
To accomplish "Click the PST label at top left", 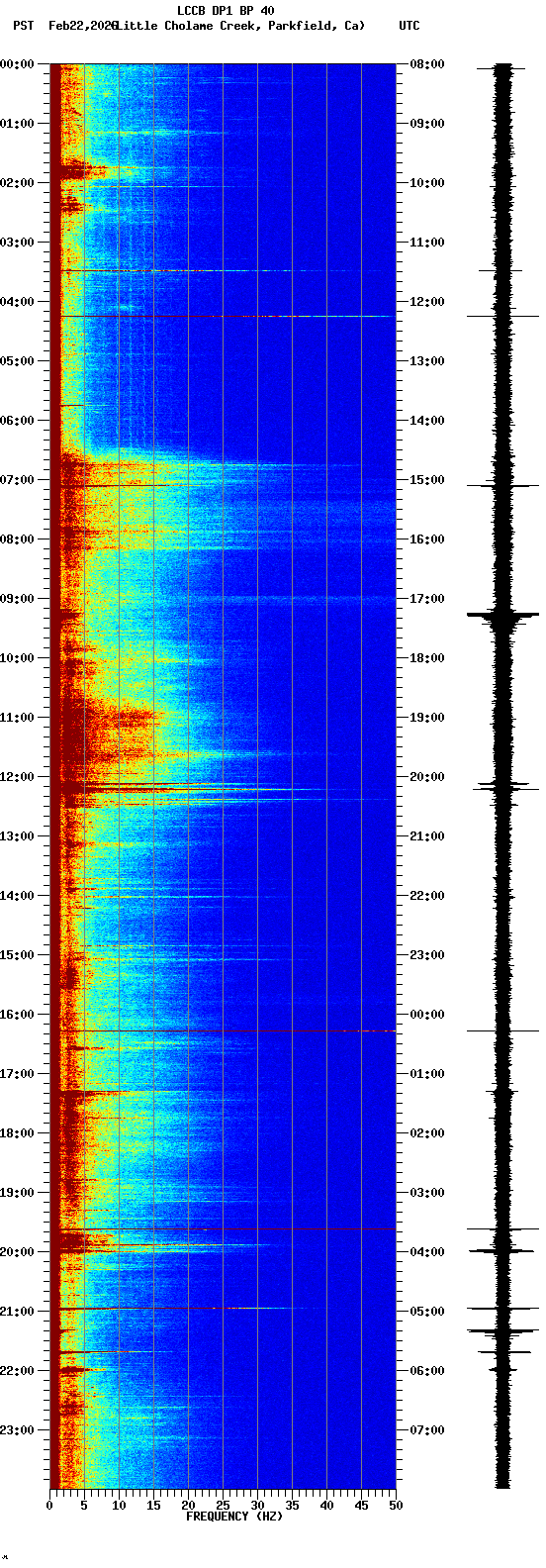I will tap(23, 25).
